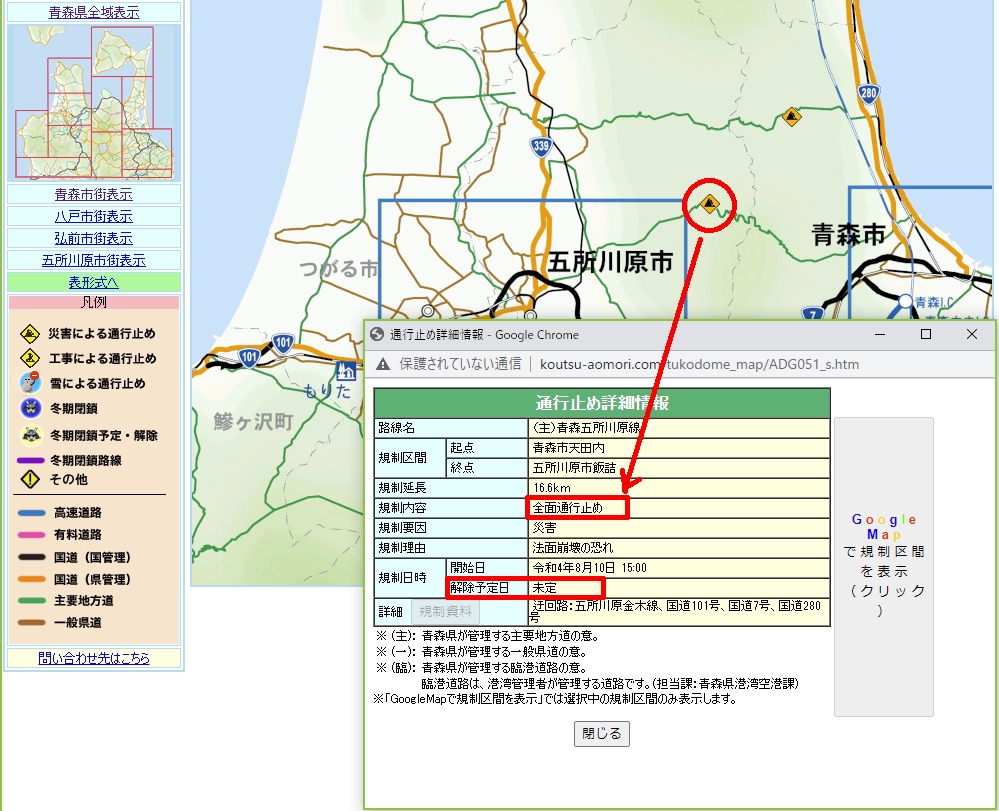Open the 弘前市街表示 link
The height and width of the screenshot is (811, 999).
(x=94, y=238)
